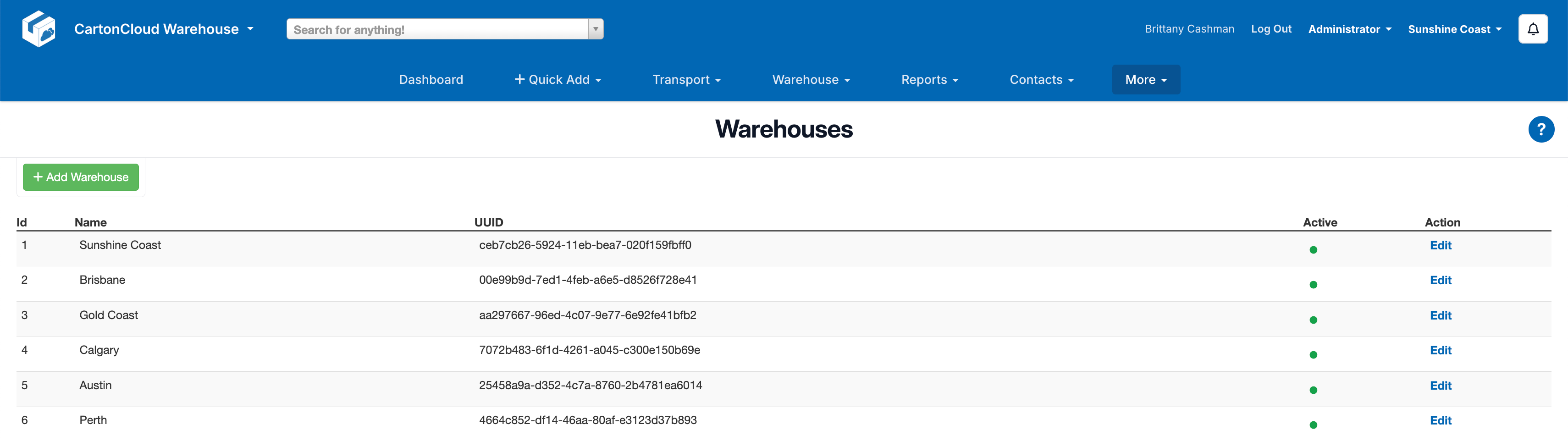Viewport: 1568px width, 441px height.
Task: Open the Administrator role dropdown
Action: 1349,29
